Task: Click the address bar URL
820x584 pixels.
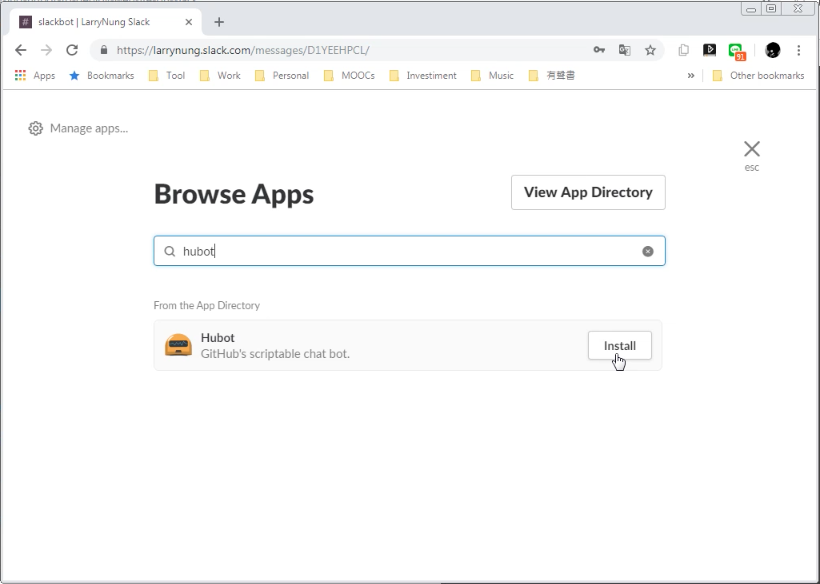Action: pyautogui.click(x=243, y=50)
